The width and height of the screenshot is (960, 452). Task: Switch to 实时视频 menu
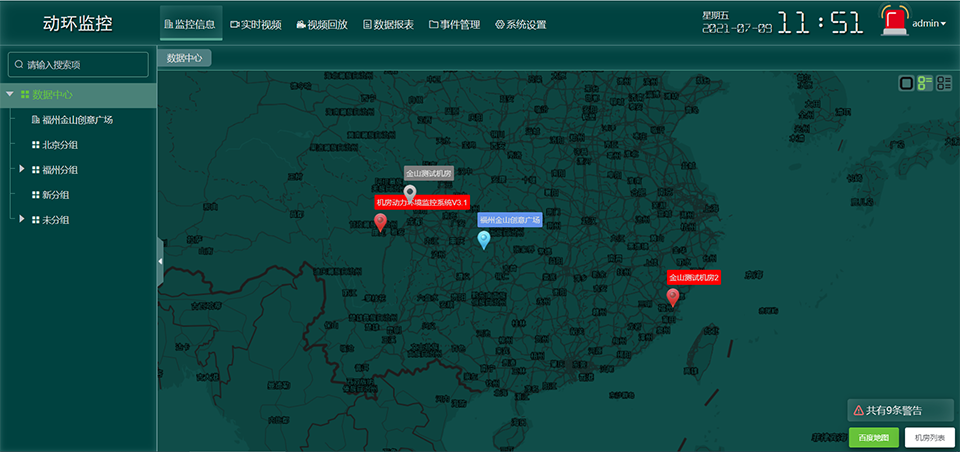(256, 24)
